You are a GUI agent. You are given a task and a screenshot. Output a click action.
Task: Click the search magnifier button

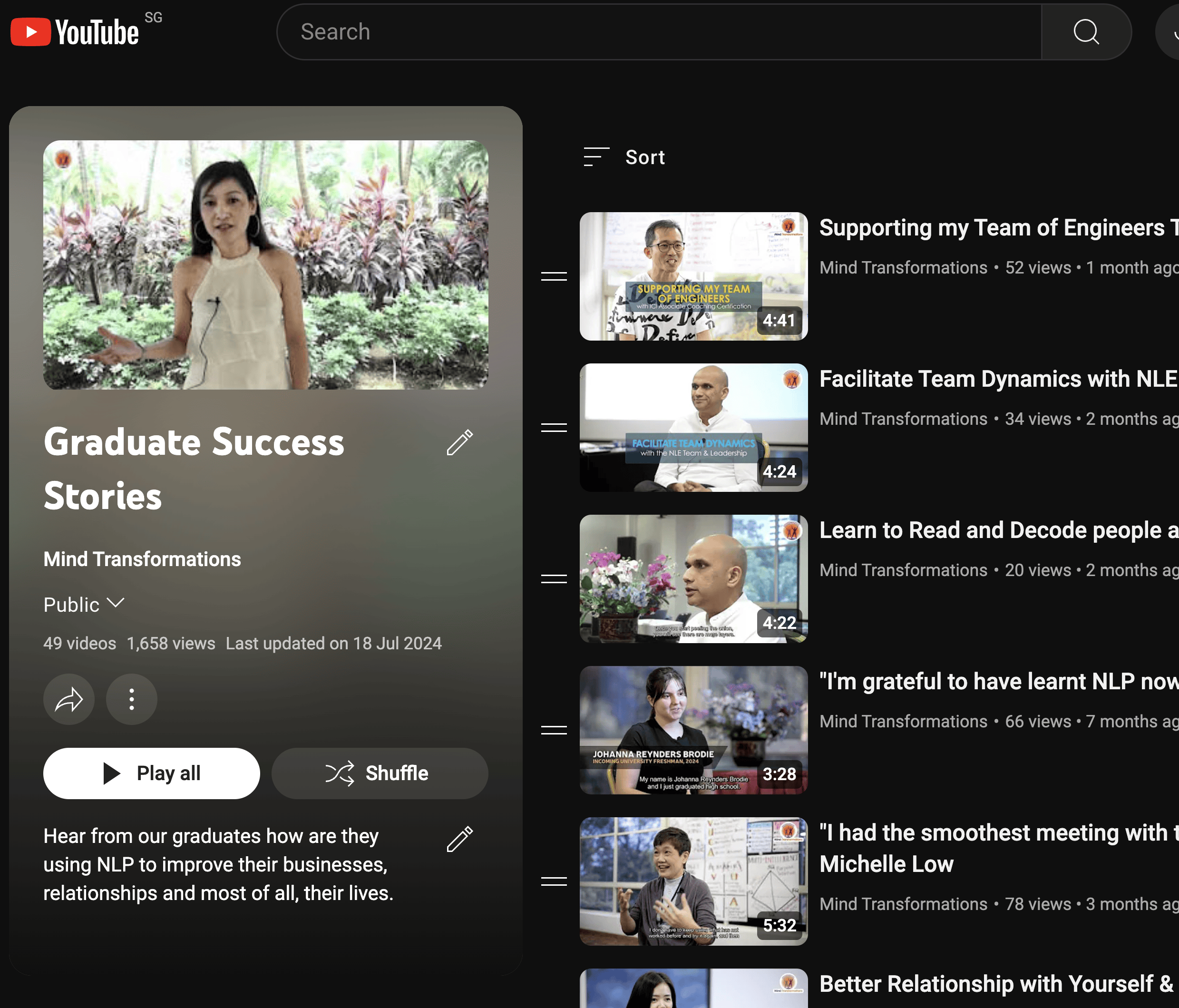[1086, 32]
